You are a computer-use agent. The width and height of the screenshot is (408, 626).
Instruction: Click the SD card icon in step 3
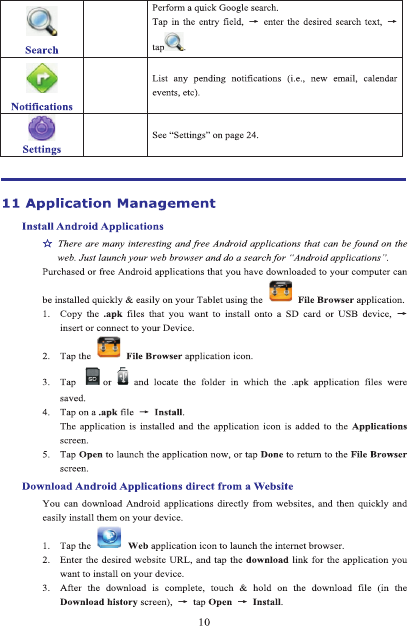tap(93, 376)
